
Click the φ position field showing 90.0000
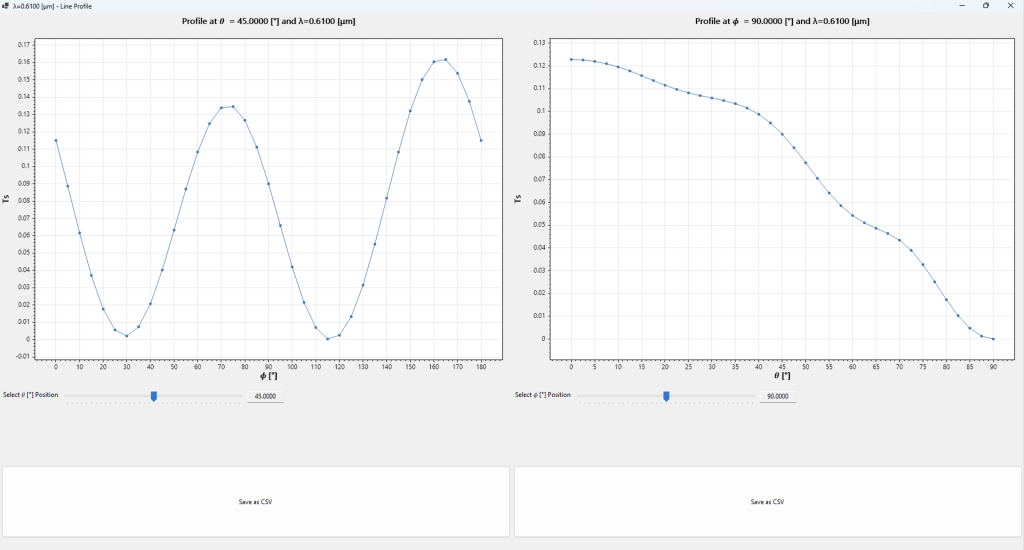point(777,396)
